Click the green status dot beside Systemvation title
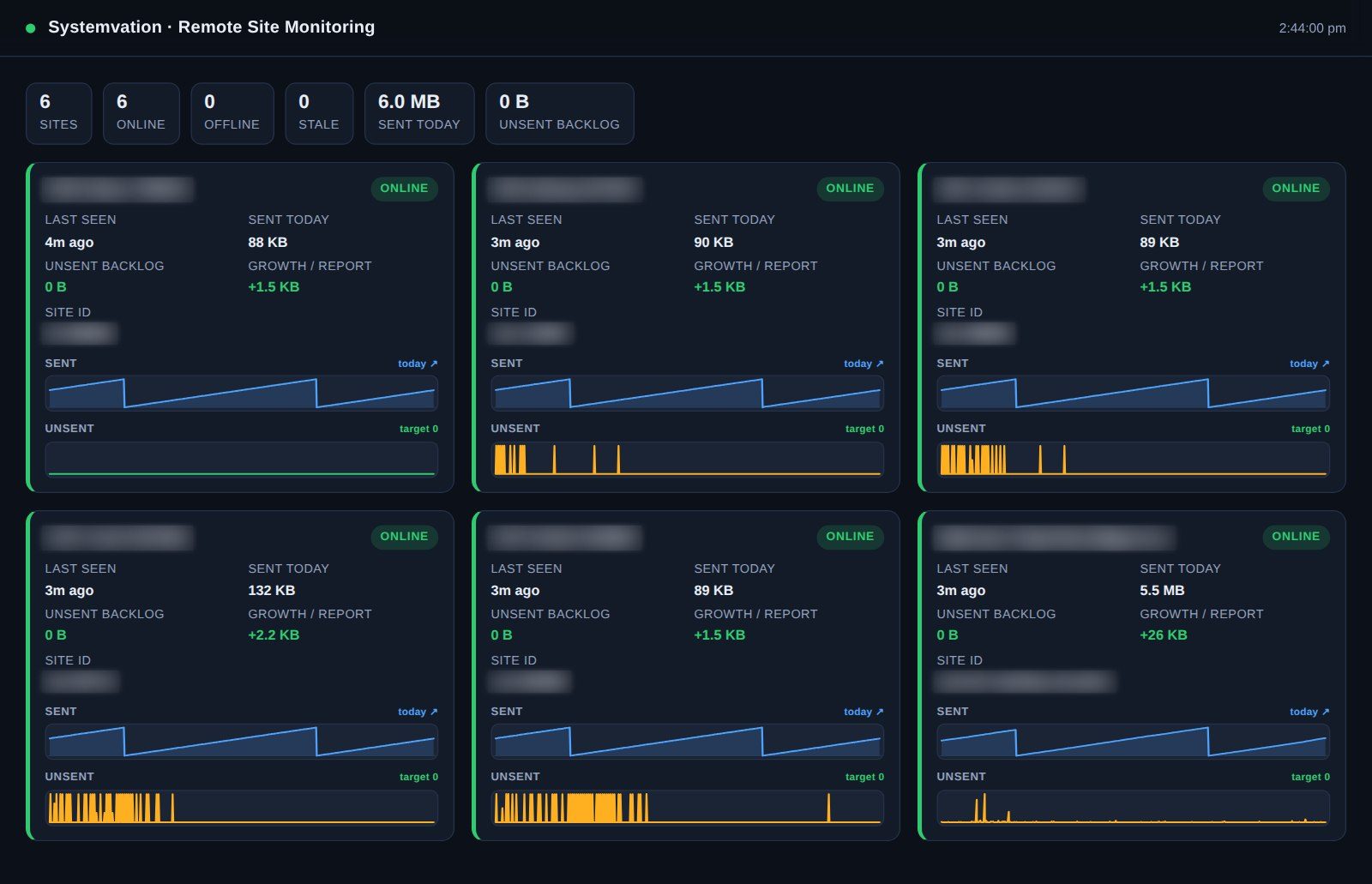This screenshot has height=884, width=1372. 31,28
